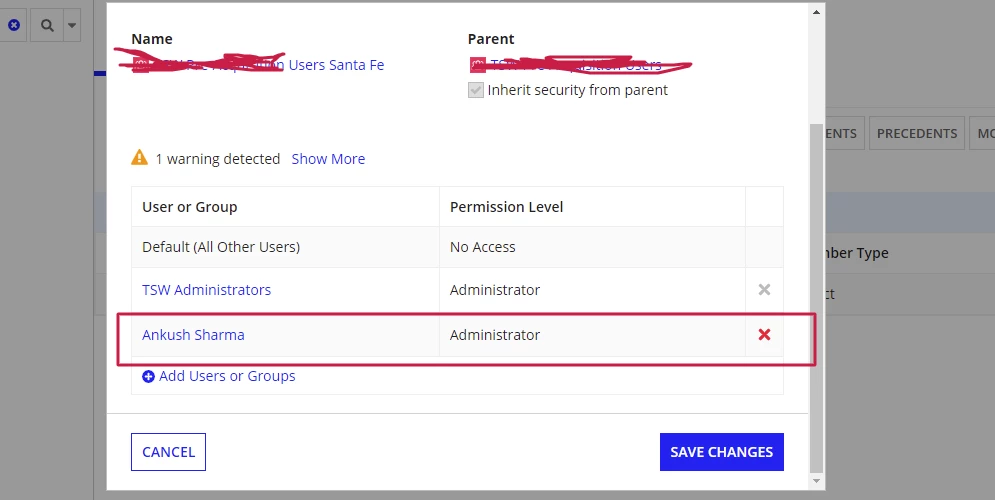Open the dropdown arrow next to search
The width and height of the screenshot is (995, 500).
(x=72, y=25)
